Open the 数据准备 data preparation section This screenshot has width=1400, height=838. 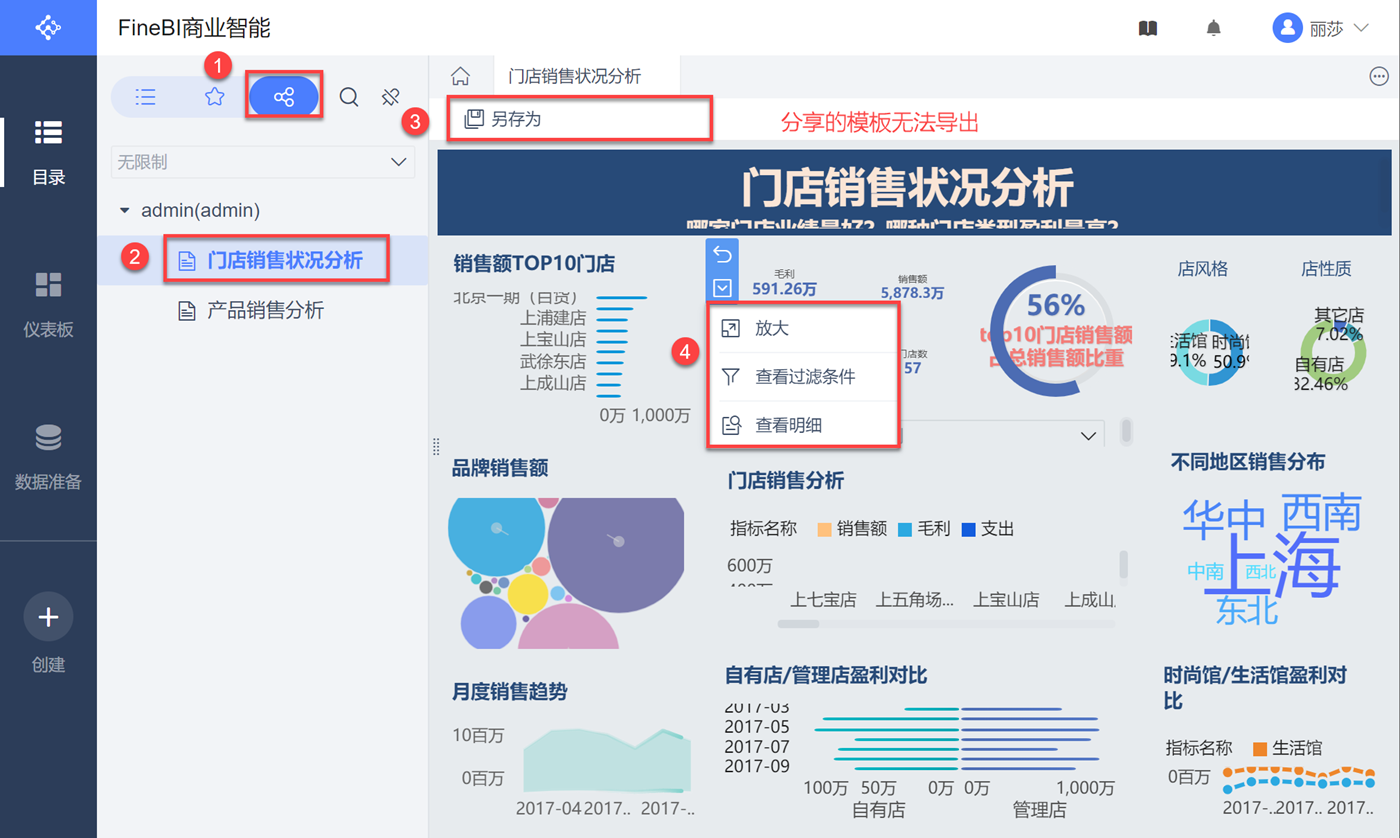[48, 457]
